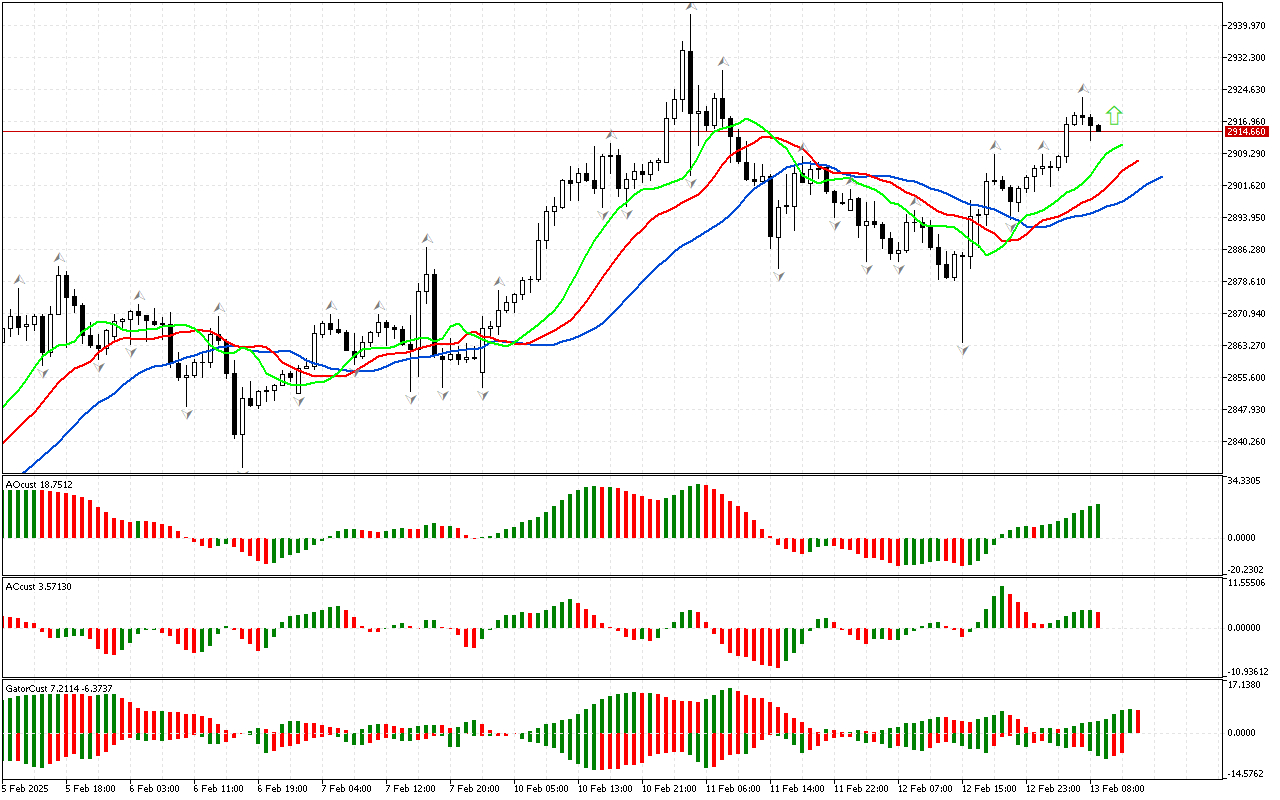The height and width of the screenshot is (800, 1280).
Task: Click the 12 Feb 23:00 time label
Action: [1052, 789]
